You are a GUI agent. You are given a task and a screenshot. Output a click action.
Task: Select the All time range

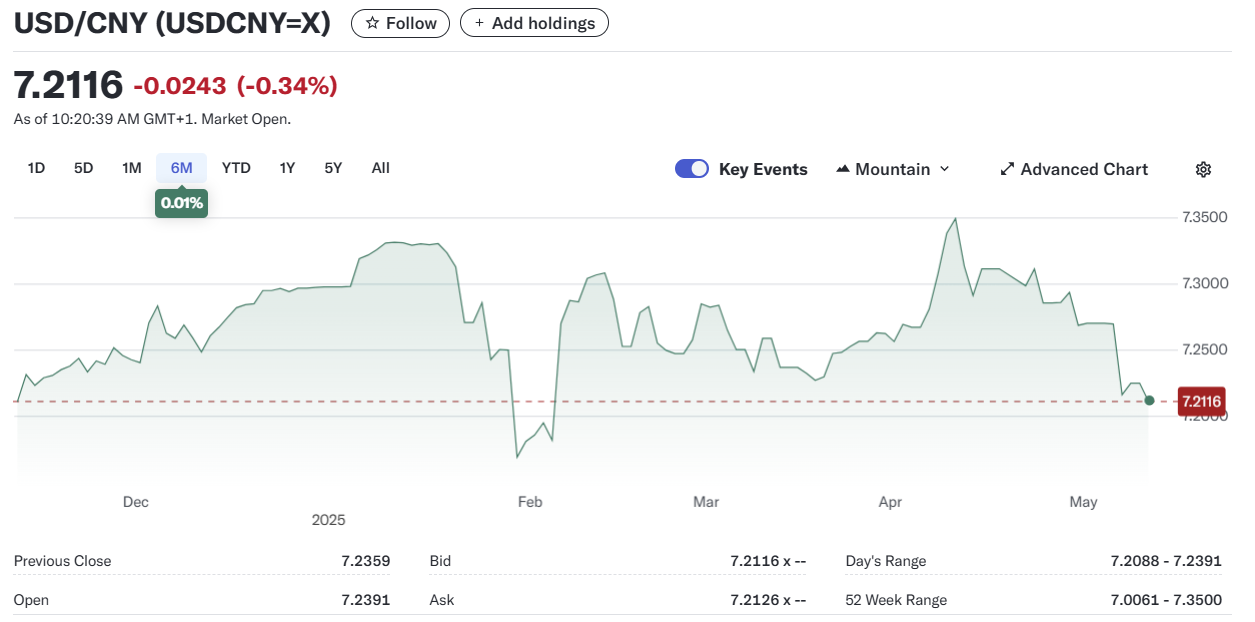coord(380,168)
